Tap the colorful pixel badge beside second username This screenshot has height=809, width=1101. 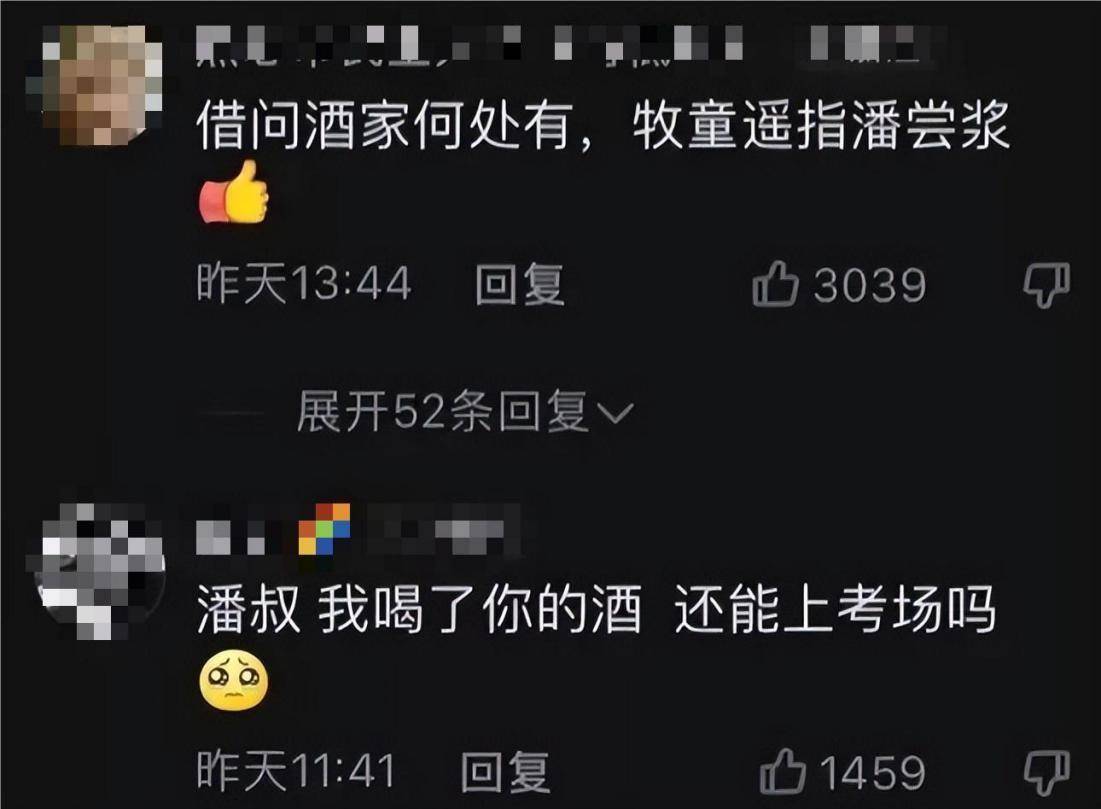tap(324, 529)
